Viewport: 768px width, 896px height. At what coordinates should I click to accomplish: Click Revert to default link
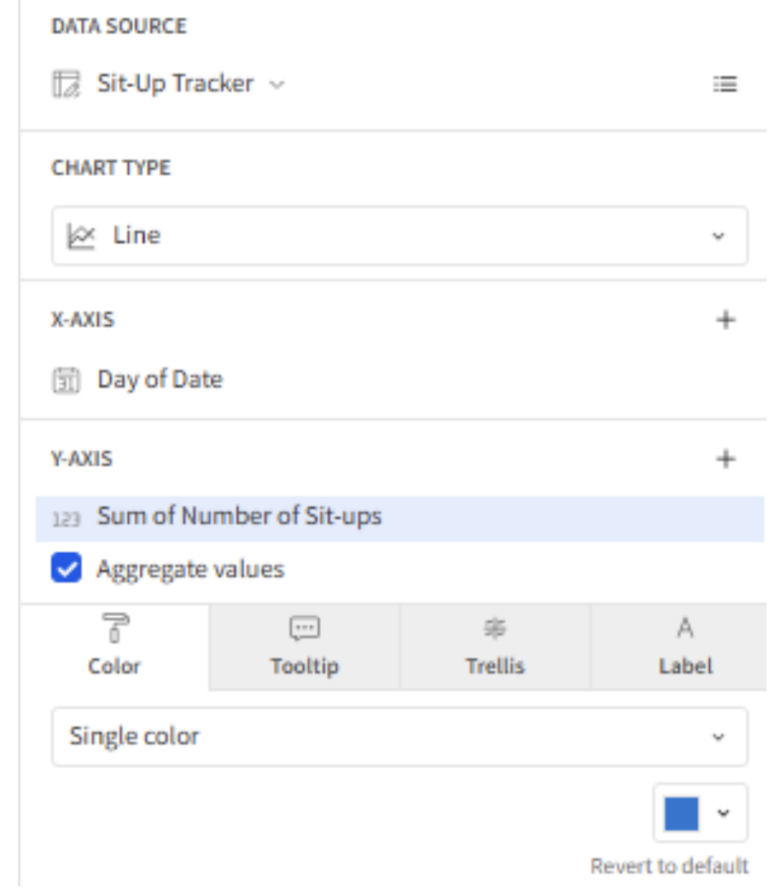pos(669,866)
